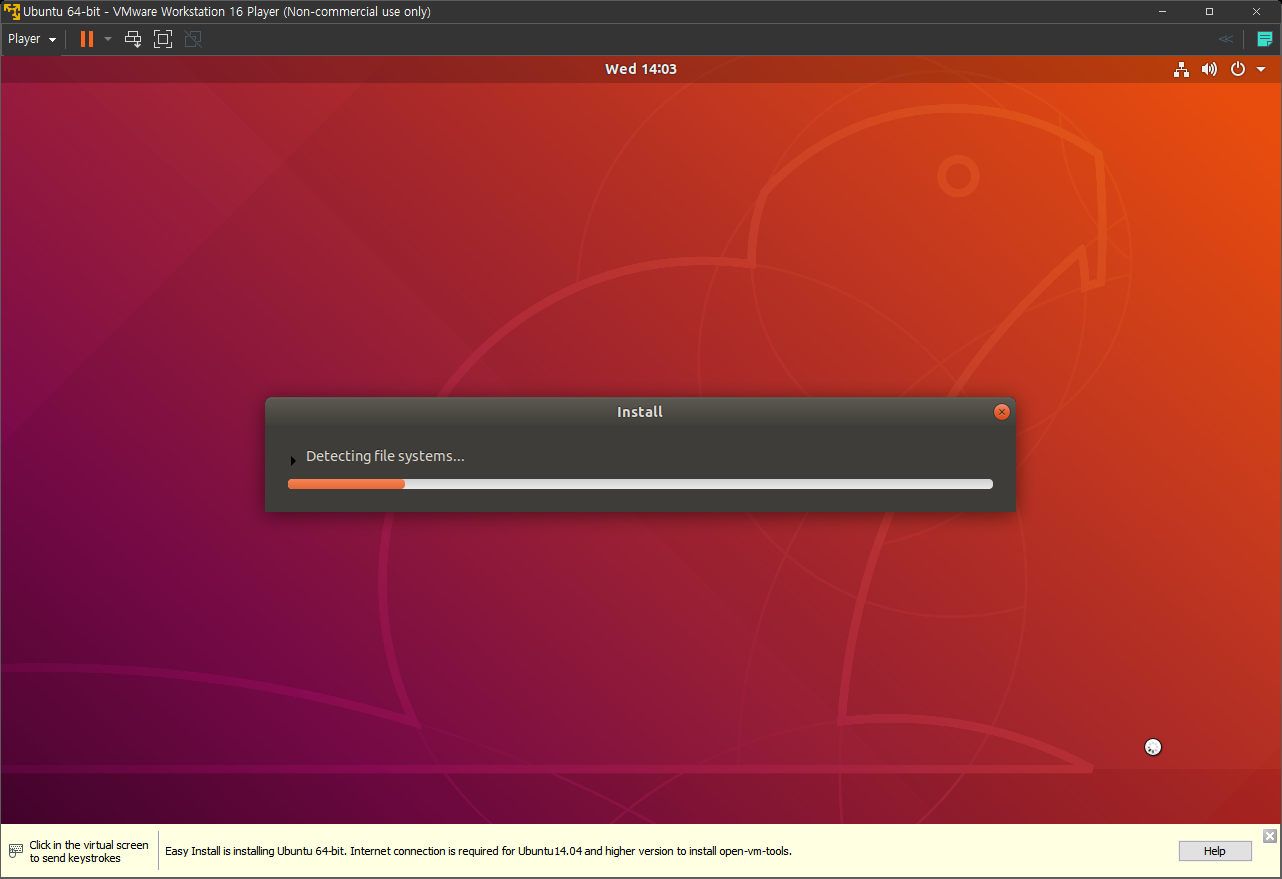Pause the virtual machine
Screen dimensions: 1282x879
[x=87, y=39]
